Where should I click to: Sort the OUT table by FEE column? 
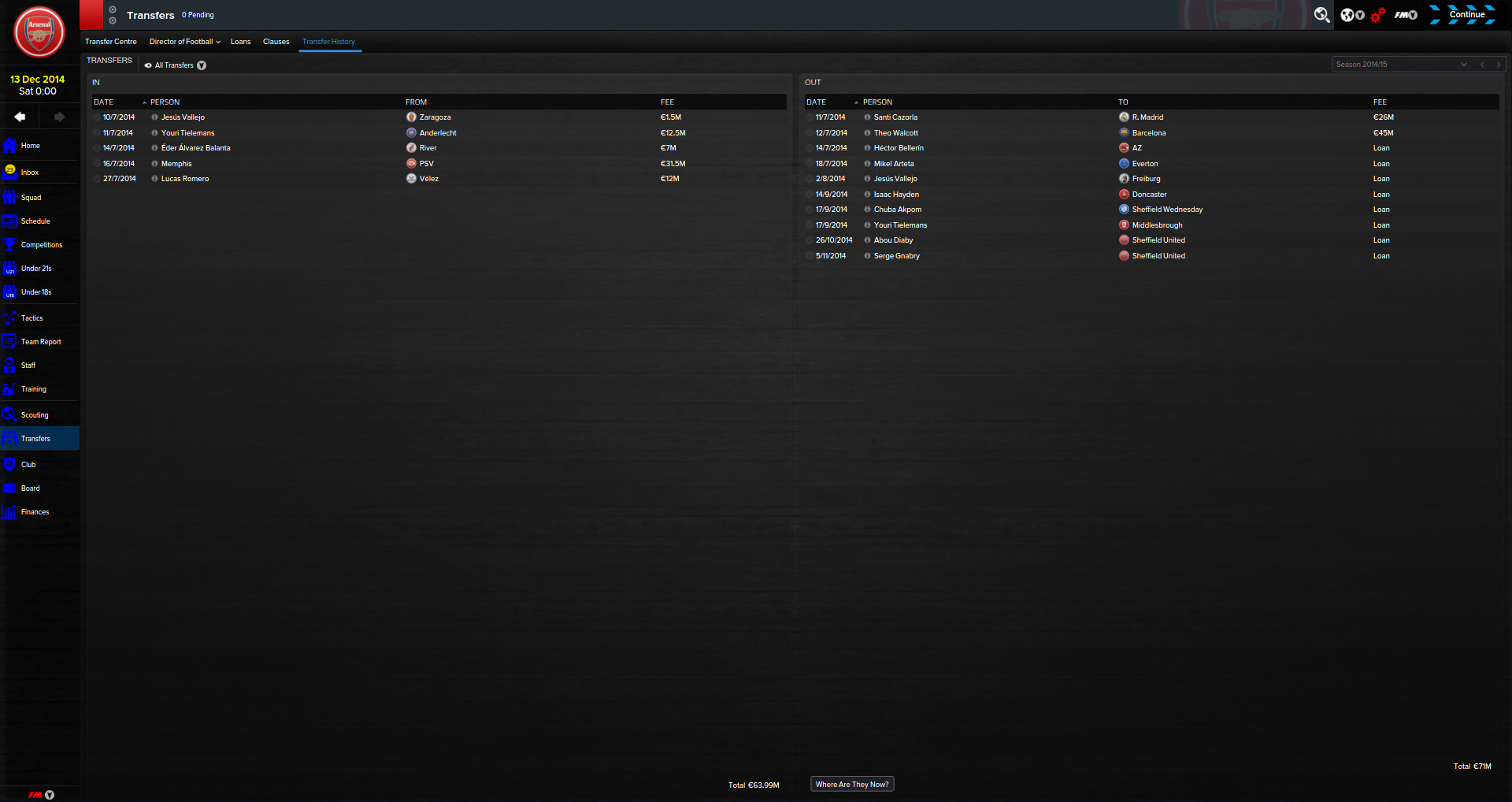click(x=1380, y=102)
